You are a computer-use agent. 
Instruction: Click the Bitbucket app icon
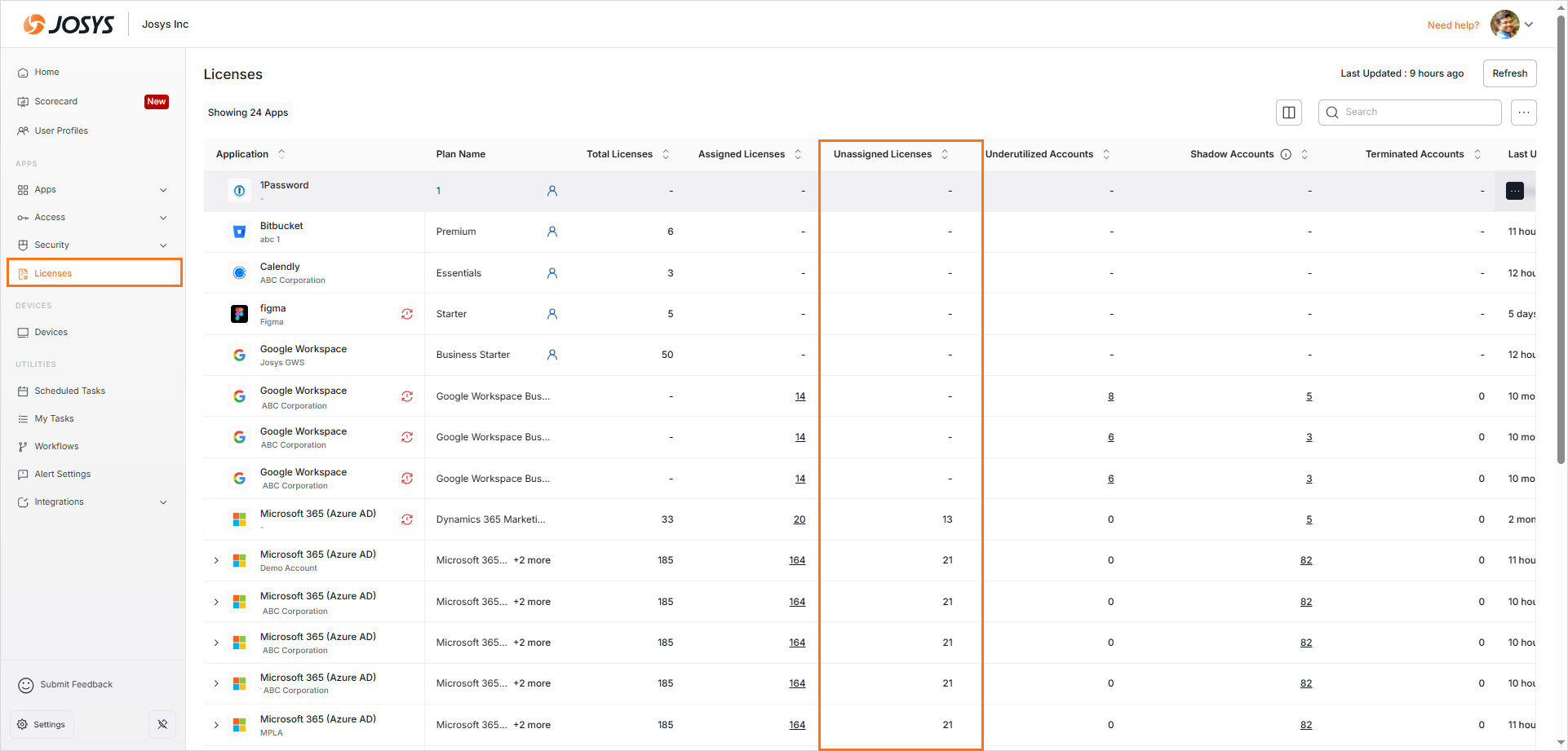pos(239,232)
